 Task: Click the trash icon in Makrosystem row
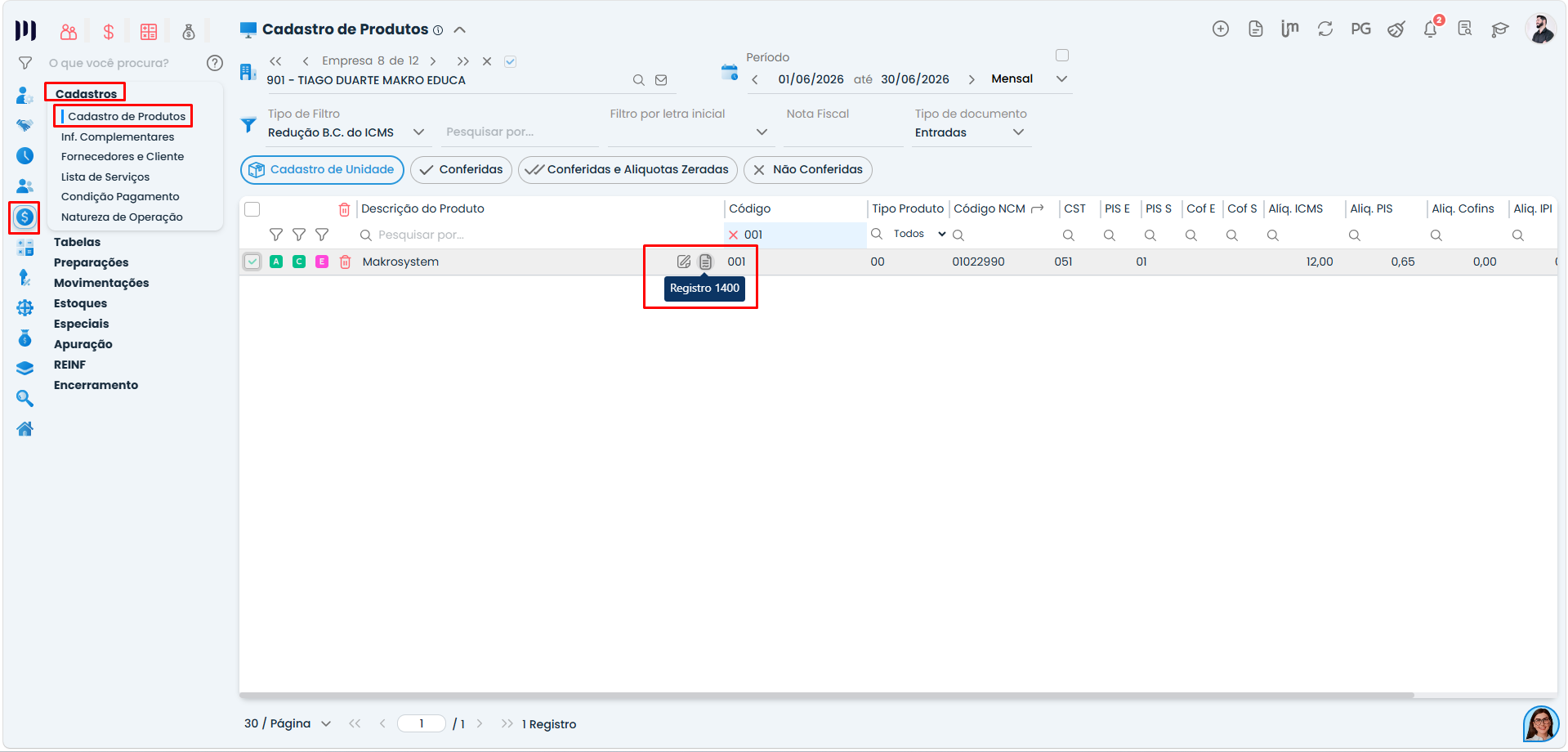point(346,262)
